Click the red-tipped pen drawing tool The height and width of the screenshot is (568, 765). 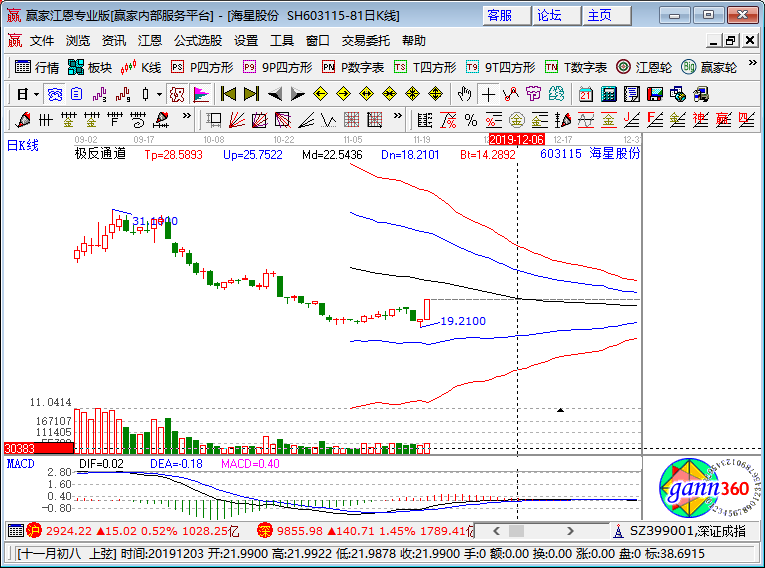pyautogui.click(x=23, y=120)
